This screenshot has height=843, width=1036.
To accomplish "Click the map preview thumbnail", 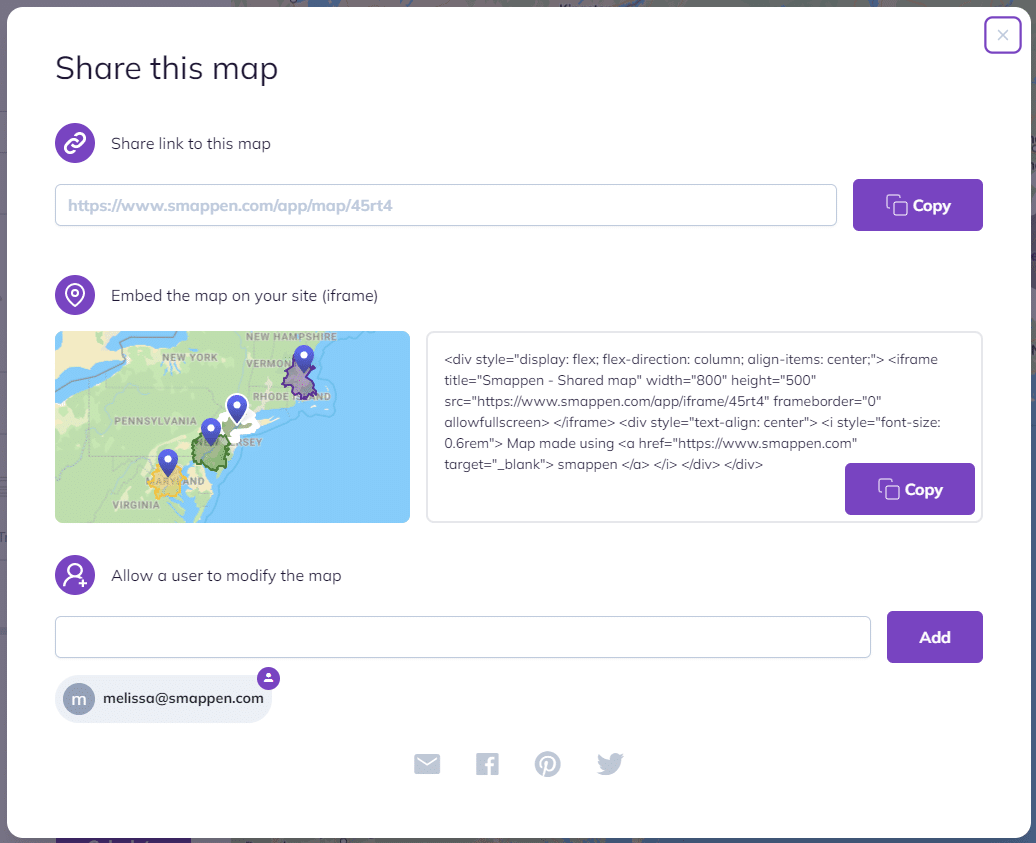I will tap(232, 426).
